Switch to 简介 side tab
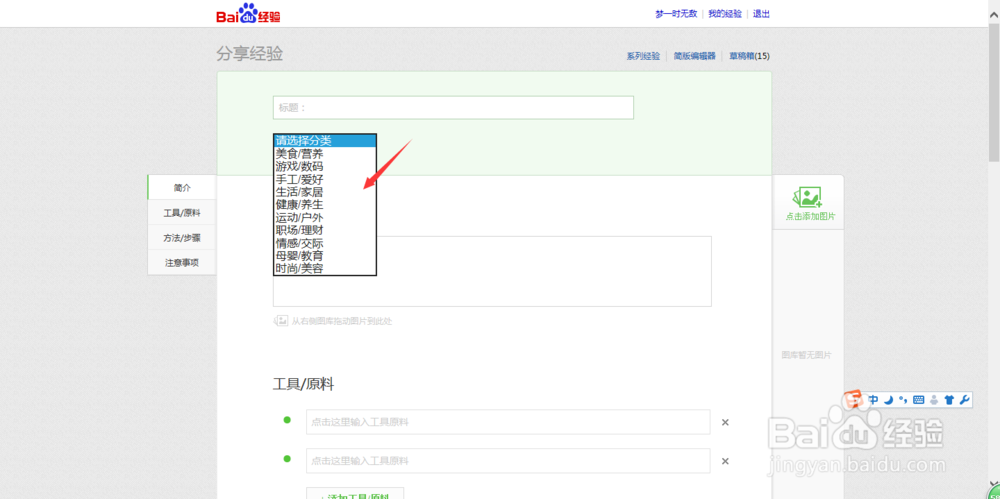 [x=182, y=188]
